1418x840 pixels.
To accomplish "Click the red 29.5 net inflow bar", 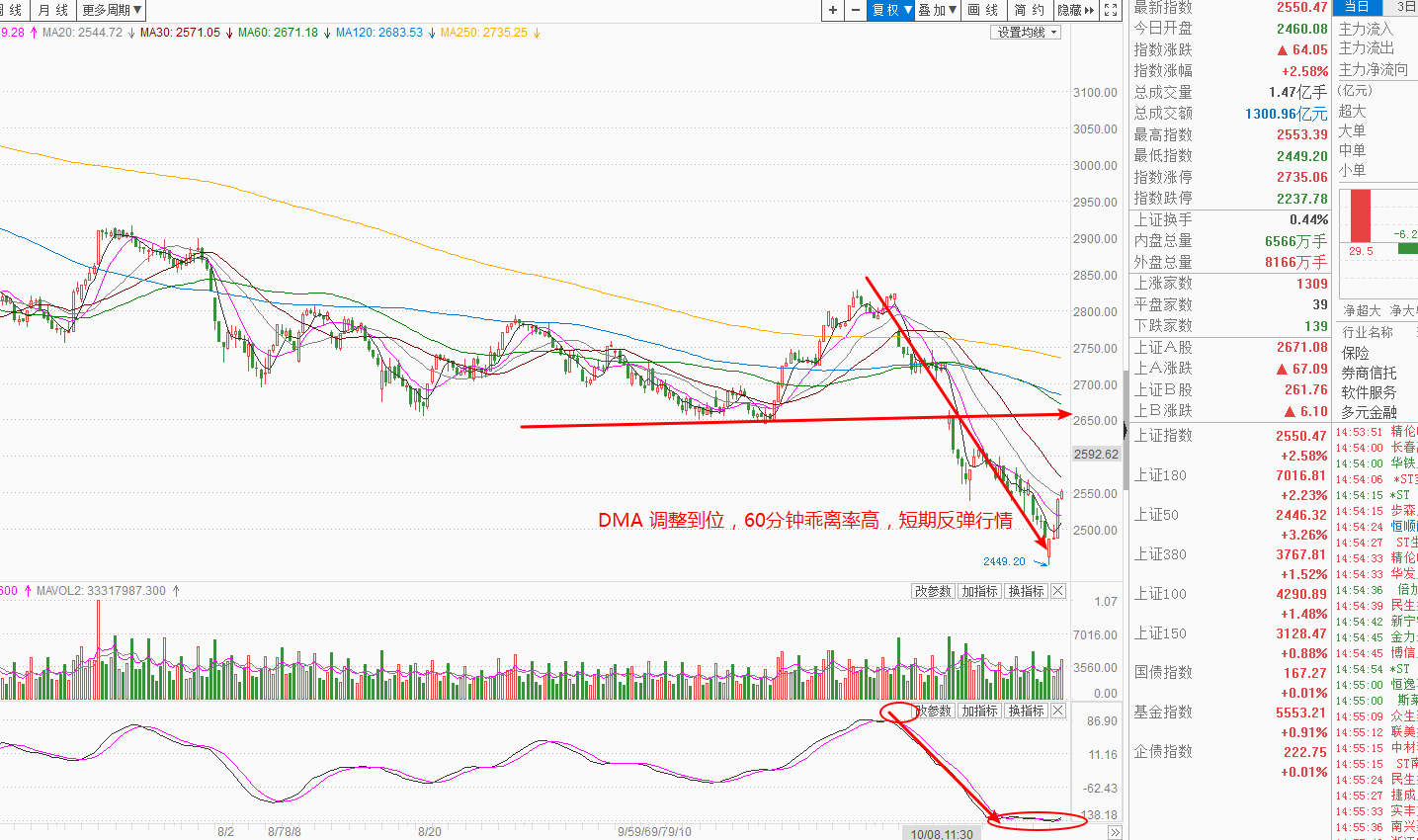I will pos(1361,215).
